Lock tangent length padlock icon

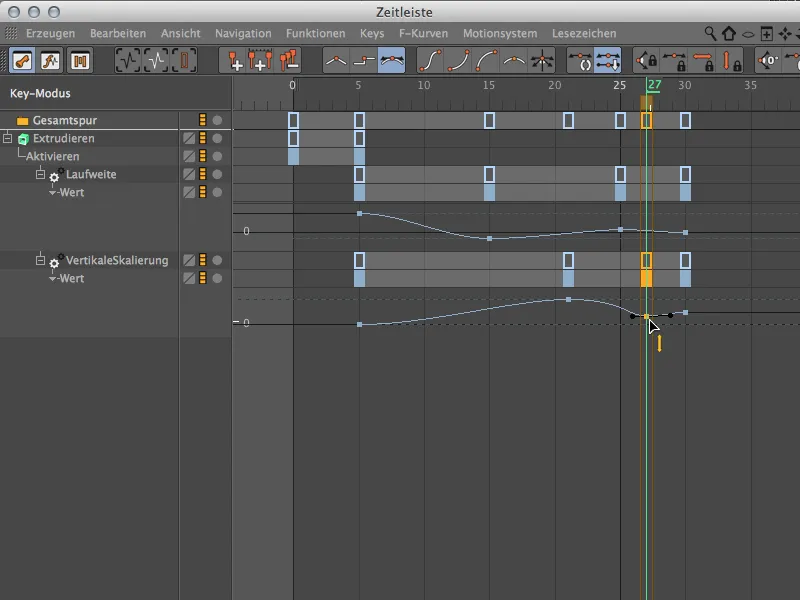click(674, 61)
